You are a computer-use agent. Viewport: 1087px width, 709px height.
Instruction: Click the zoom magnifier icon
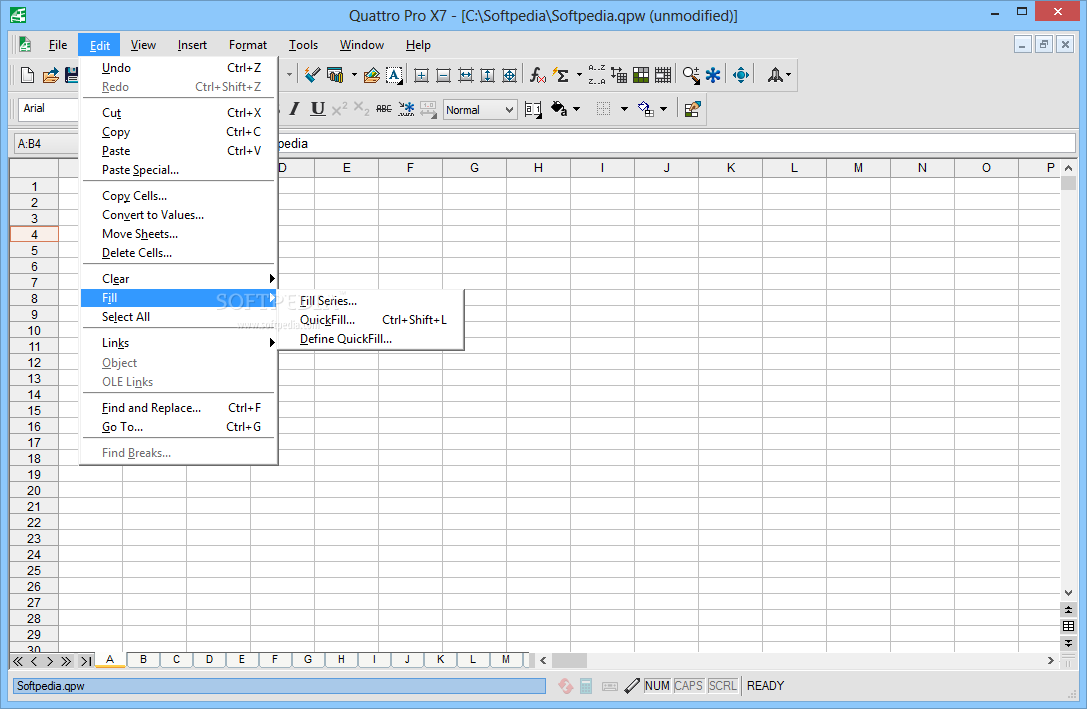tap(690, 75)
